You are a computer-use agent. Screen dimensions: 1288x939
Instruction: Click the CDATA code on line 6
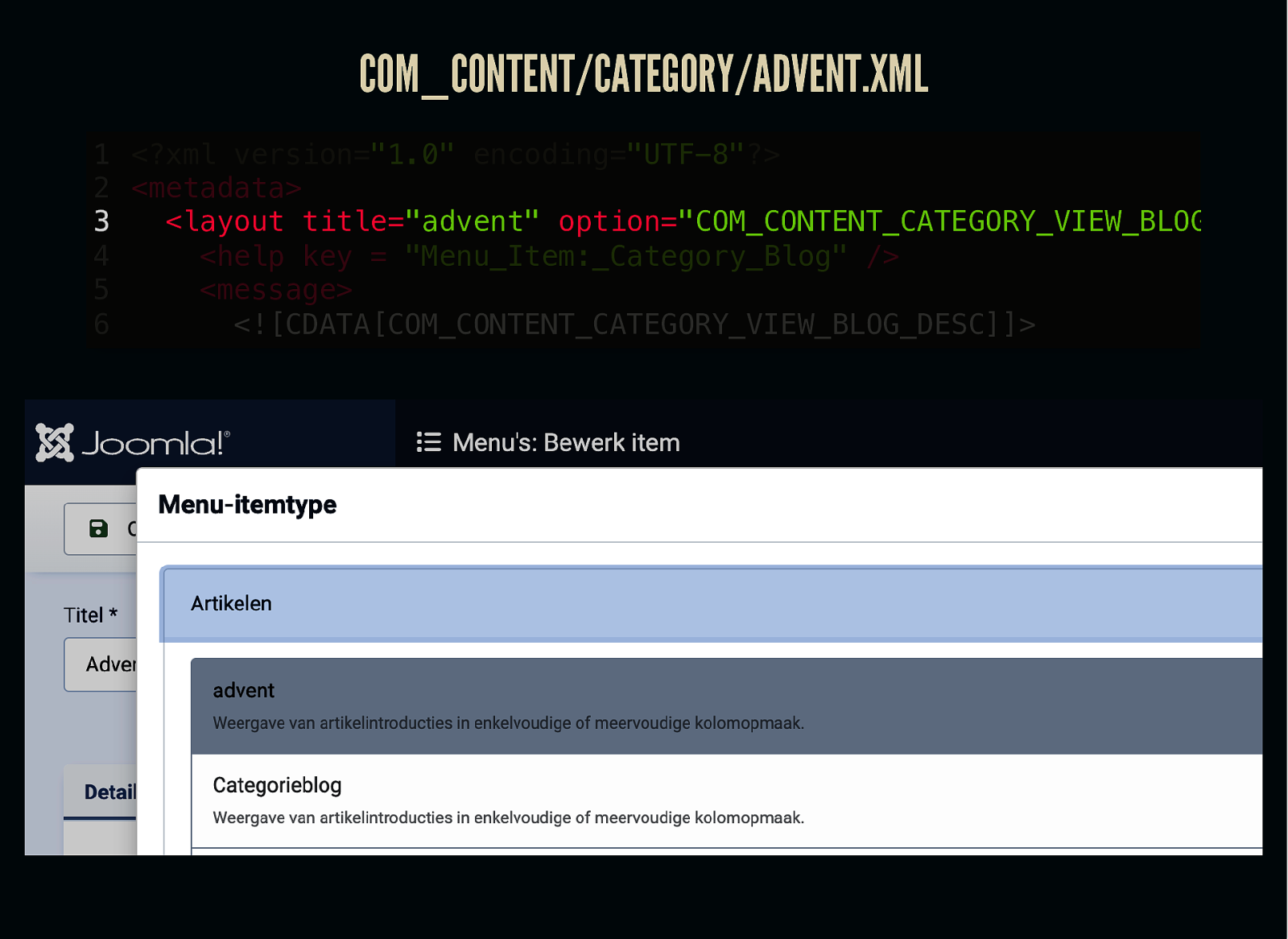(634, 325)
